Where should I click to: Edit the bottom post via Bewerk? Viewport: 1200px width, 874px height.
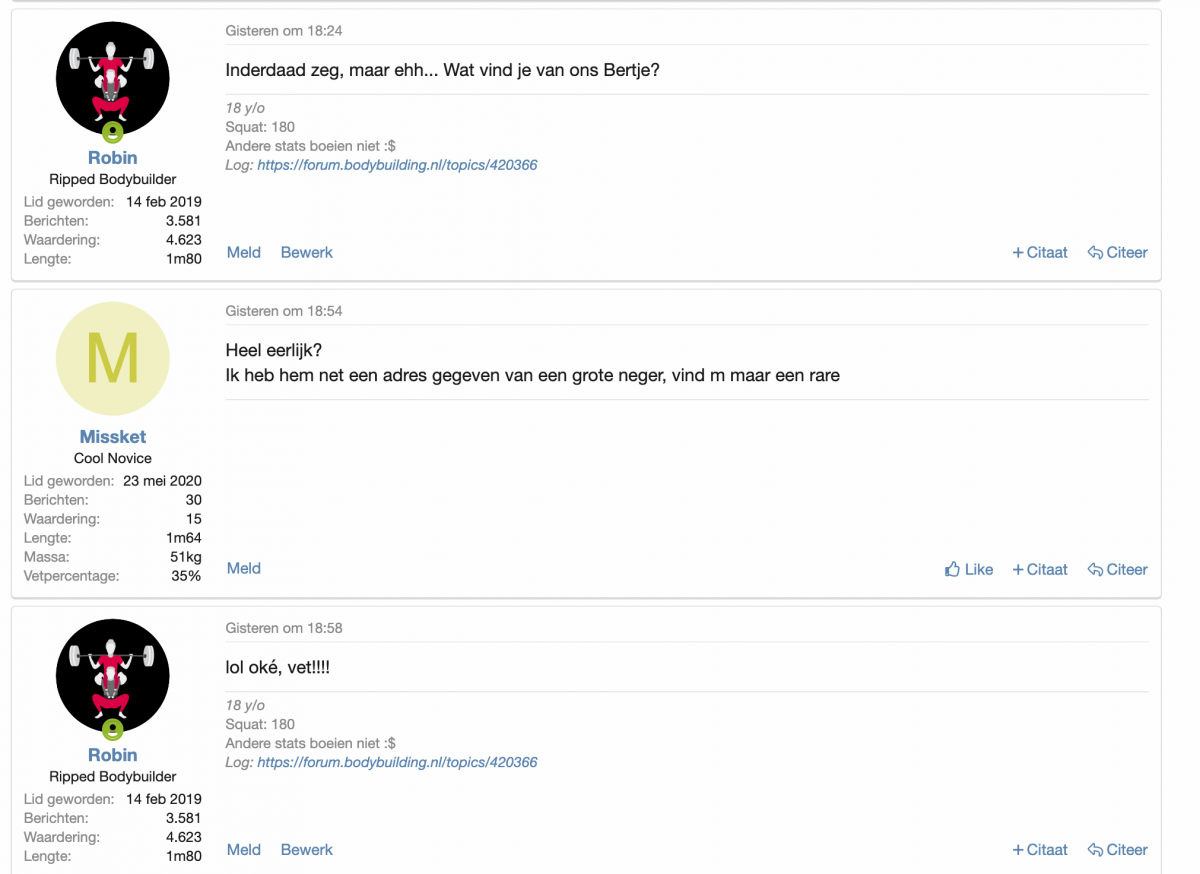(306, 849)
